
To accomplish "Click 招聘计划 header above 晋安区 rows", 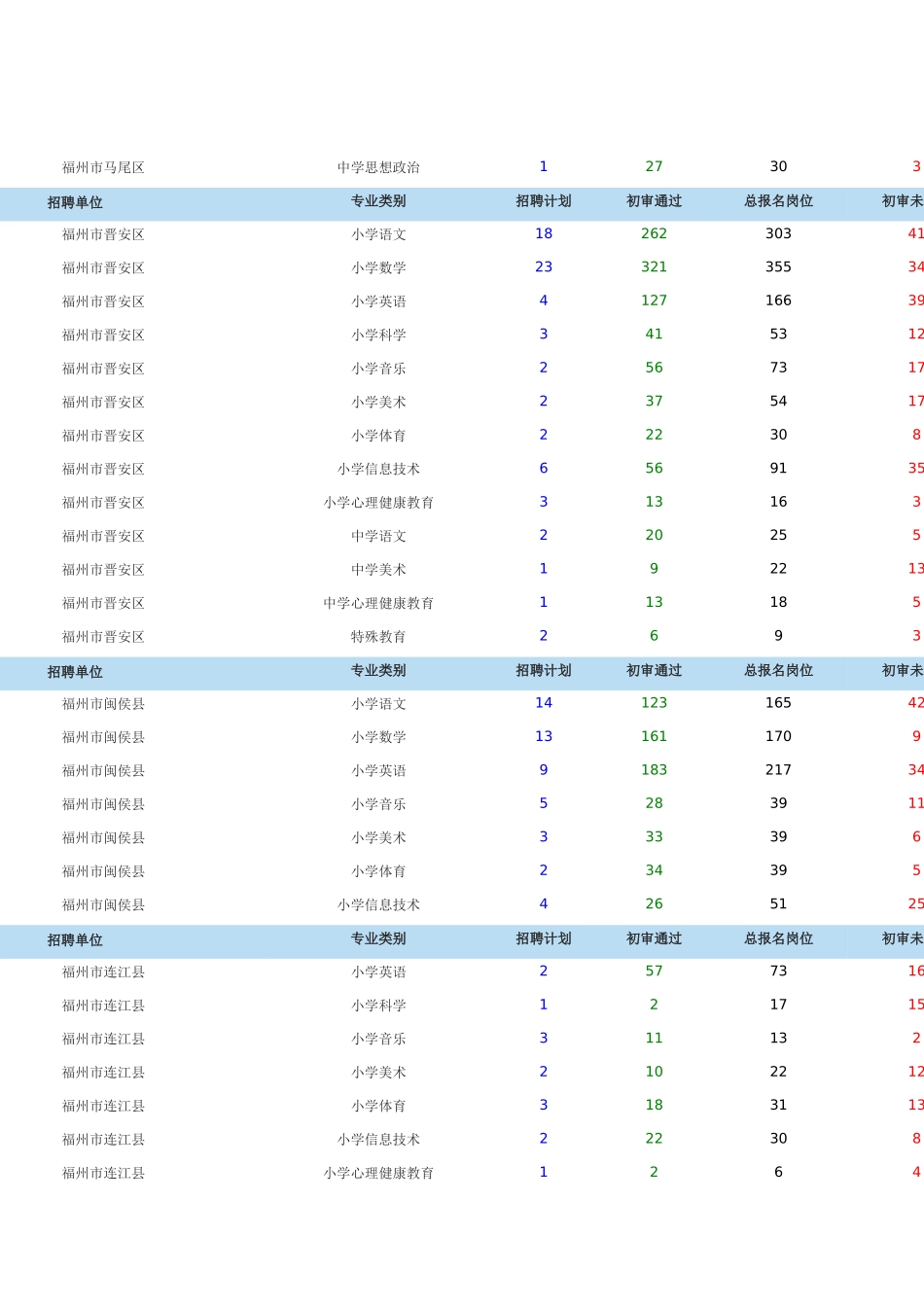I will click(544, 201).
